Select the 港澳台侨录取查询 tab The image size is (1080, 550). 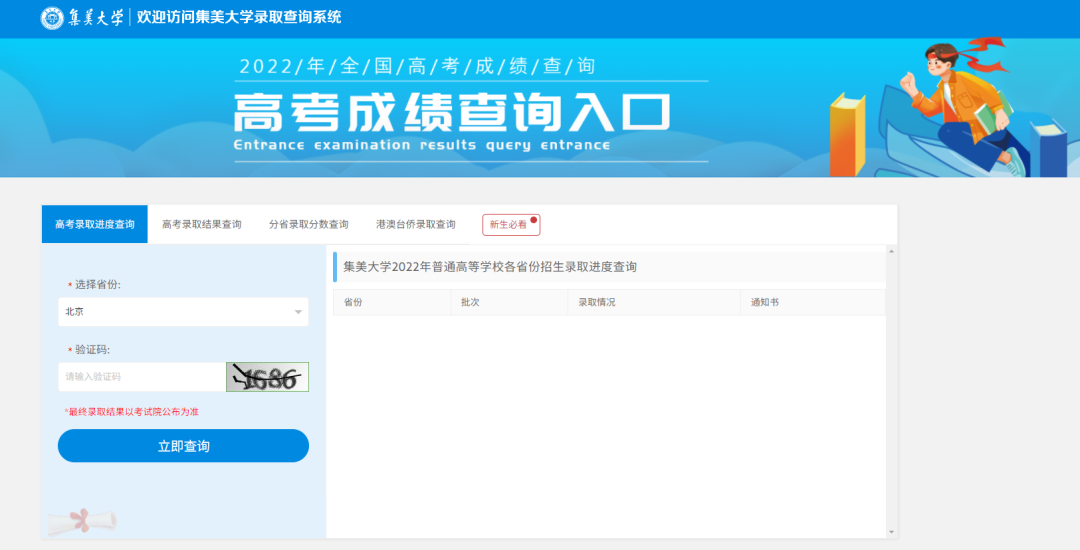[415, 224]
